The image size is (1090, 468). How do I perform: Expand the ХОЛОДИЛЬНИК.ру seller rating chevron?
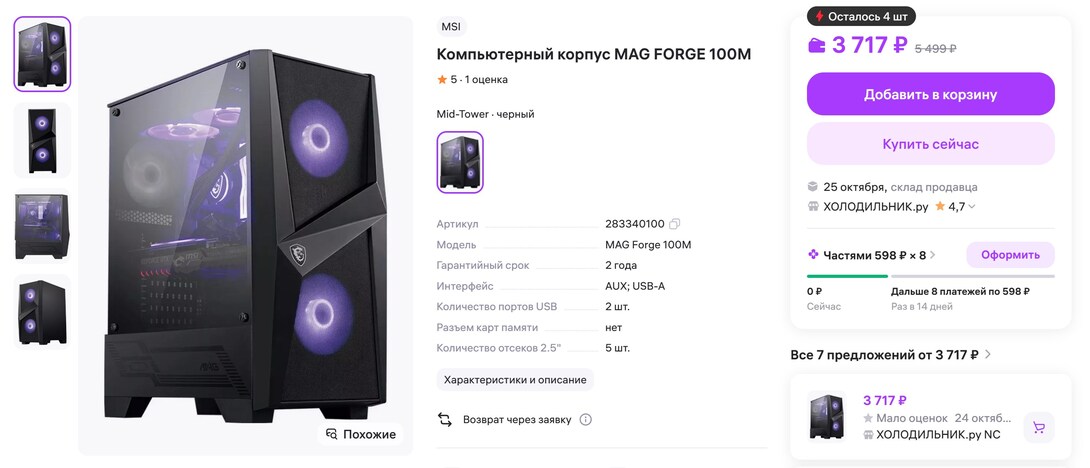click(x=972, y=207)
